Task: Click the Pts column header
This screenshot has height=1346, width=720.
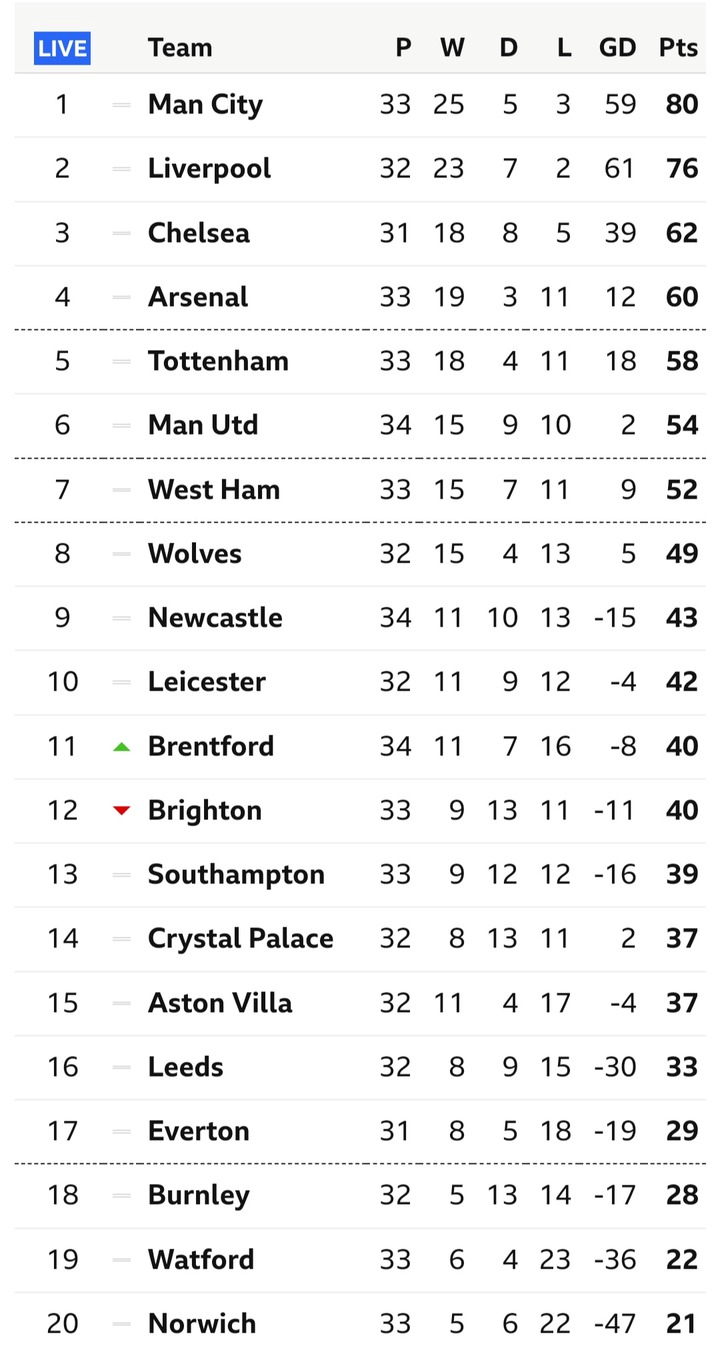Action: (678, 47)
